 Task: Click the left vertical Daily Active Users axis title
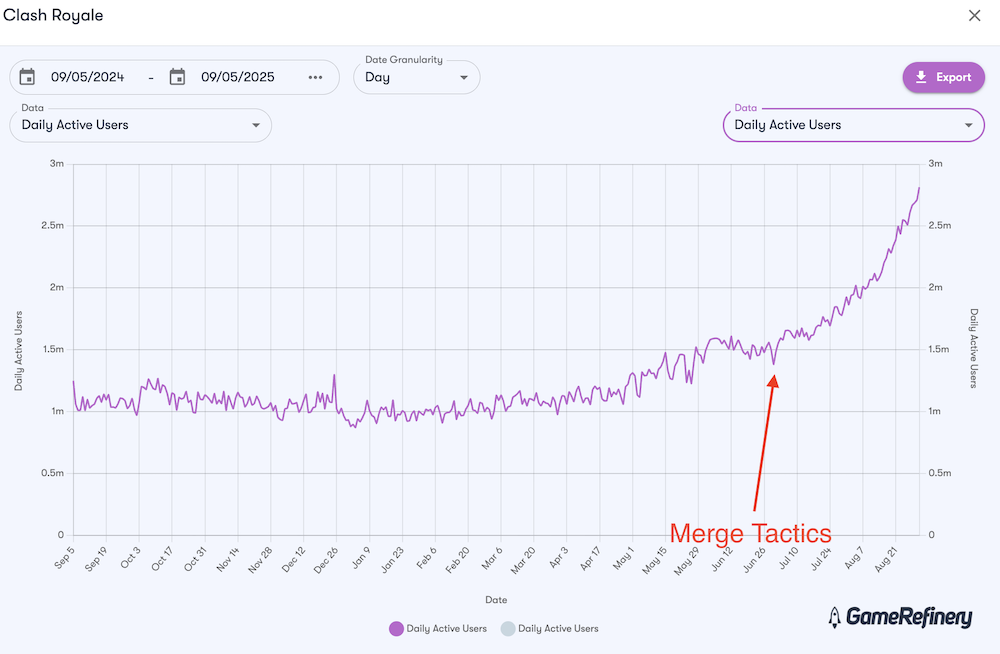pyautogui.click(x=18, y=351)
